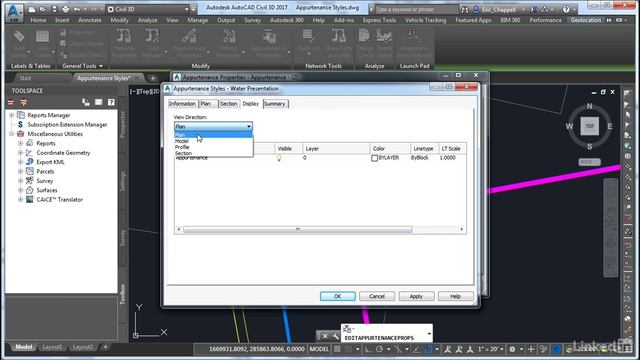Toggle the blue circle status bar button
This screenshot has width=640, height=360.
click(556, 349)
